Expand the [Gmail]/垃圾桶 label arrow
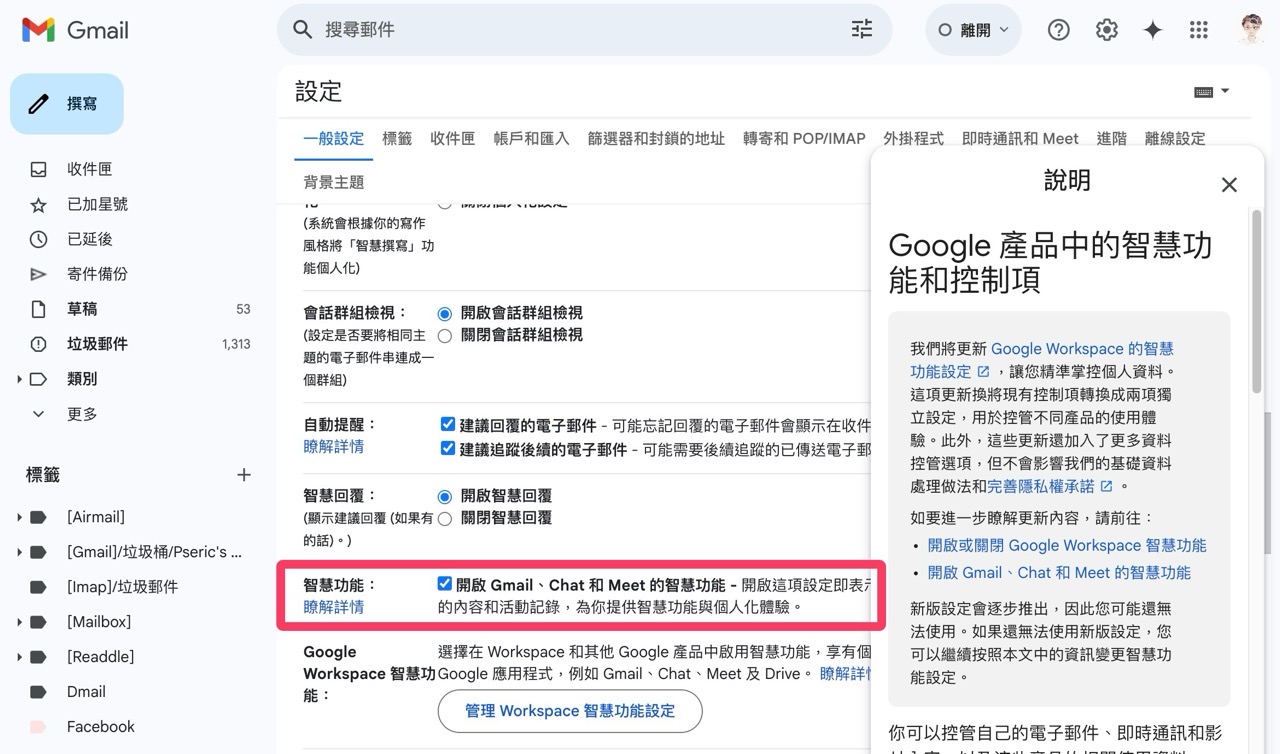This screenshot has width=1280, height=754. click(19, 552)
